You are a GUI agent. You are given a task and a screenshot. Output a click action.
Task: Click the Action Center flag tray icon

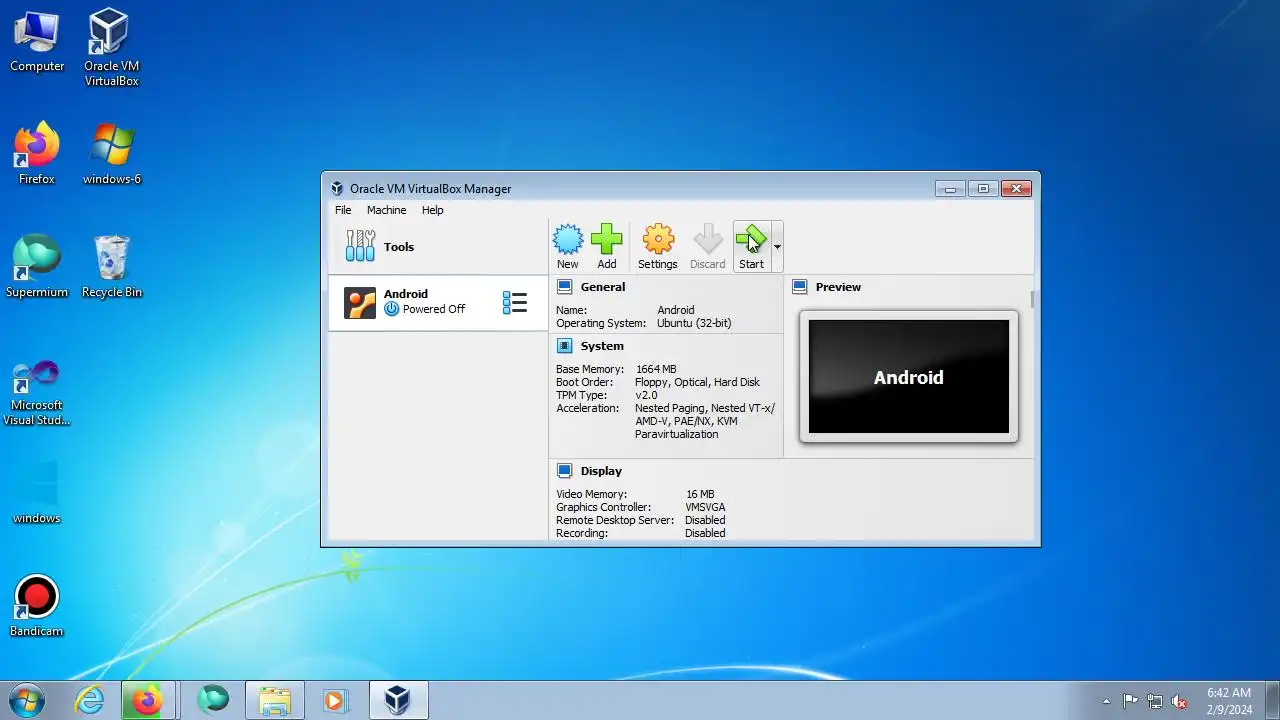tap(1130, 701)
